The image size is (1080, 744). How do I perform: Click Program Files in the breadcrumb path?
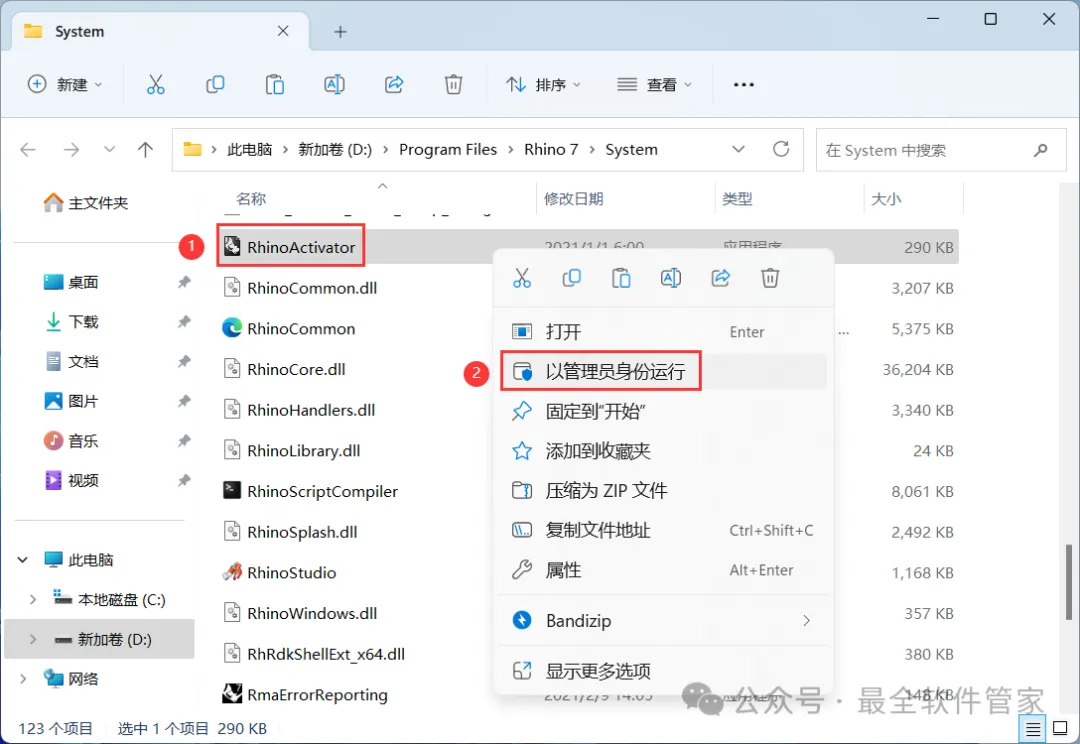[448, 149]
